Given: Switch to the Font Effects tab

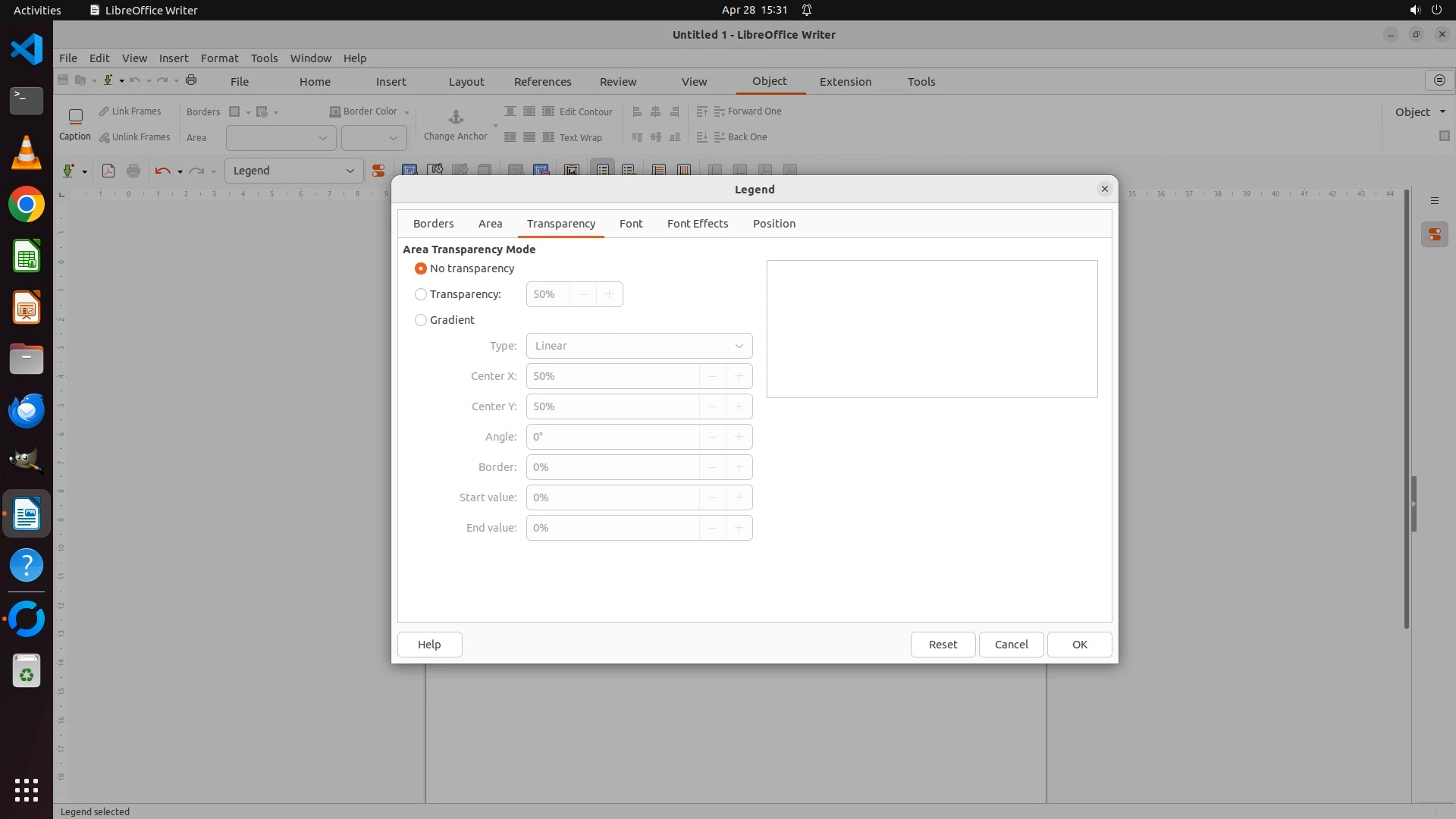Looking at the screenshot, I should click(x=697, y=224).
